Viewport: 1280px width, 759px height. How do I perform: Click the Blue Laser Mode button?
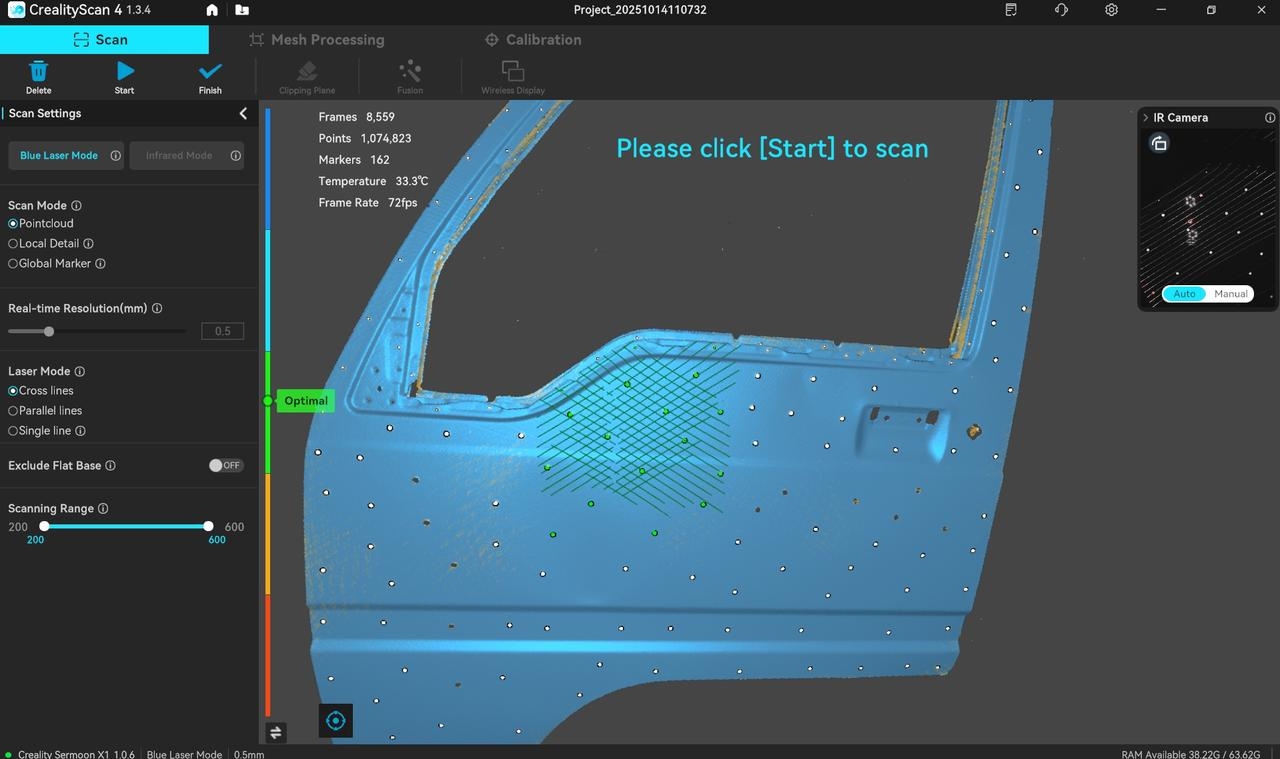click(59, 156)
